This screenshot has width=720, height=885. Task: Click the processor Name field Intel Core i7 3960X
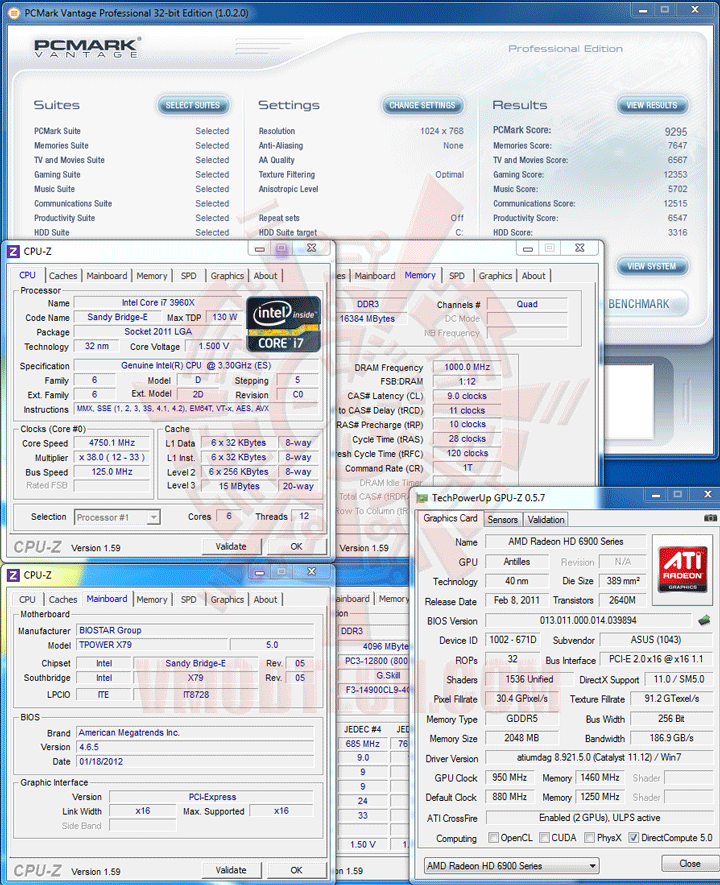coord(159,303)
